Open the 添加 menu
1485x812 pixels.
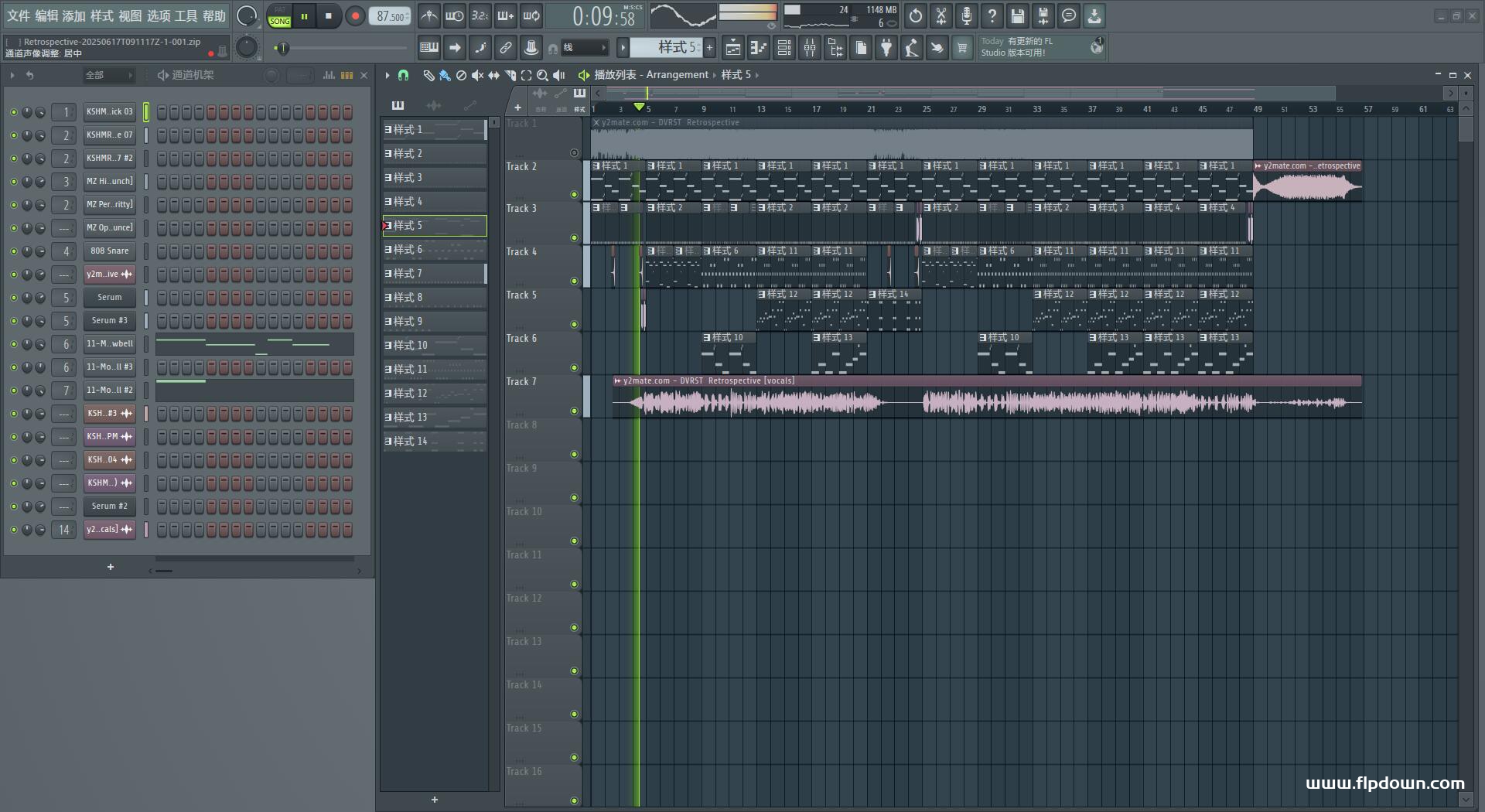pyautogui.click(x=74, y=16)
